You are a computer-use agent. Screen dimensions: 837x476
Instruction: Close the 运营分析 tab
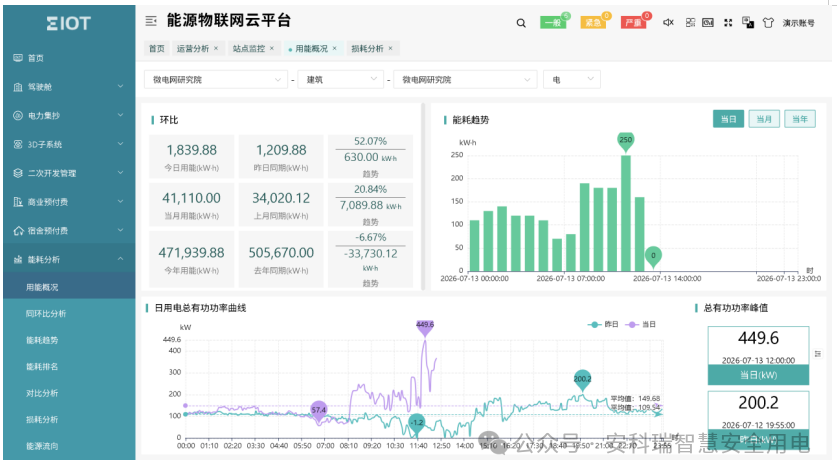click(x=216, y=48)
